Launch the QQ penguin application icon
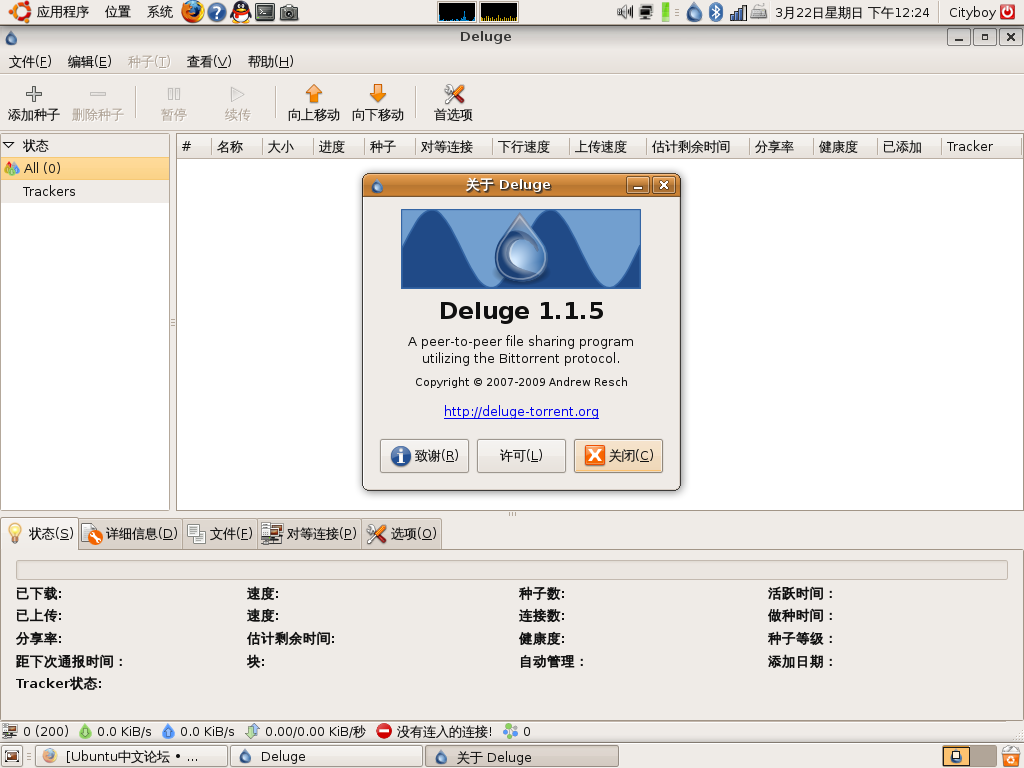 click(241, 12)
